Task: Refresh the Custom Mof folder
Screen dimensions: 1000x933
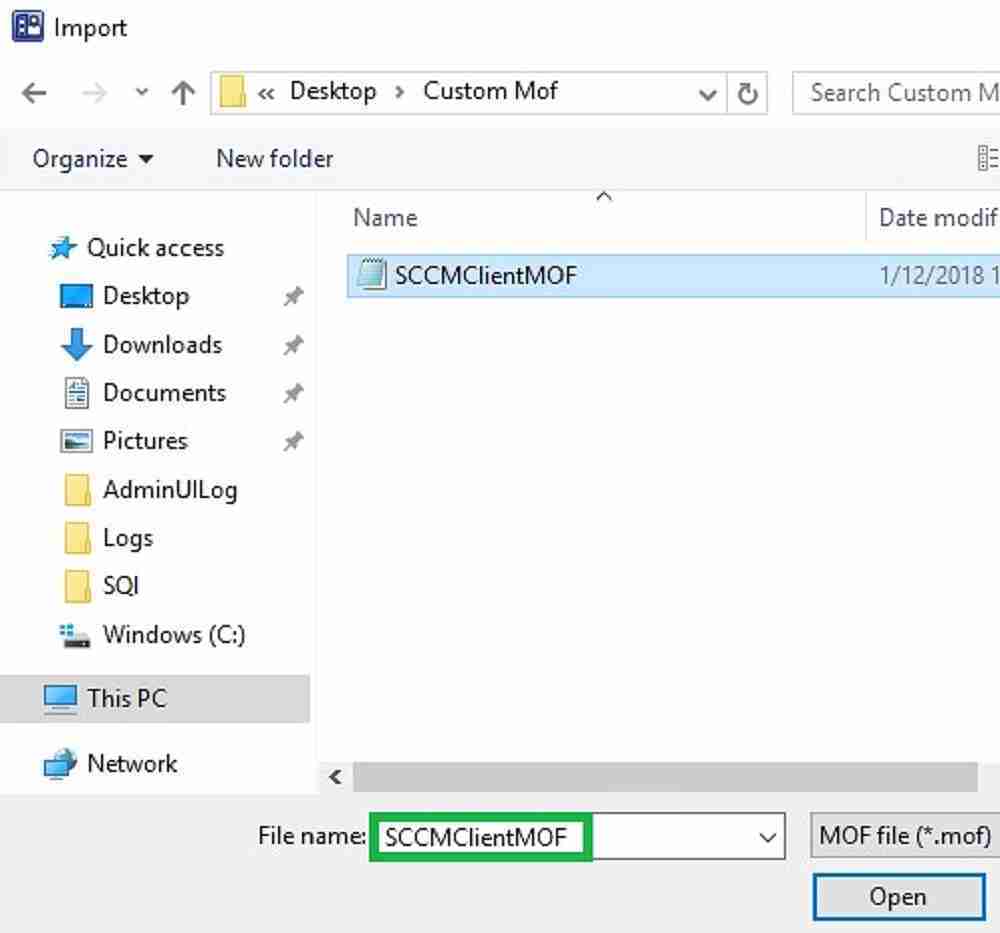Action: click(x=747, y=94)
